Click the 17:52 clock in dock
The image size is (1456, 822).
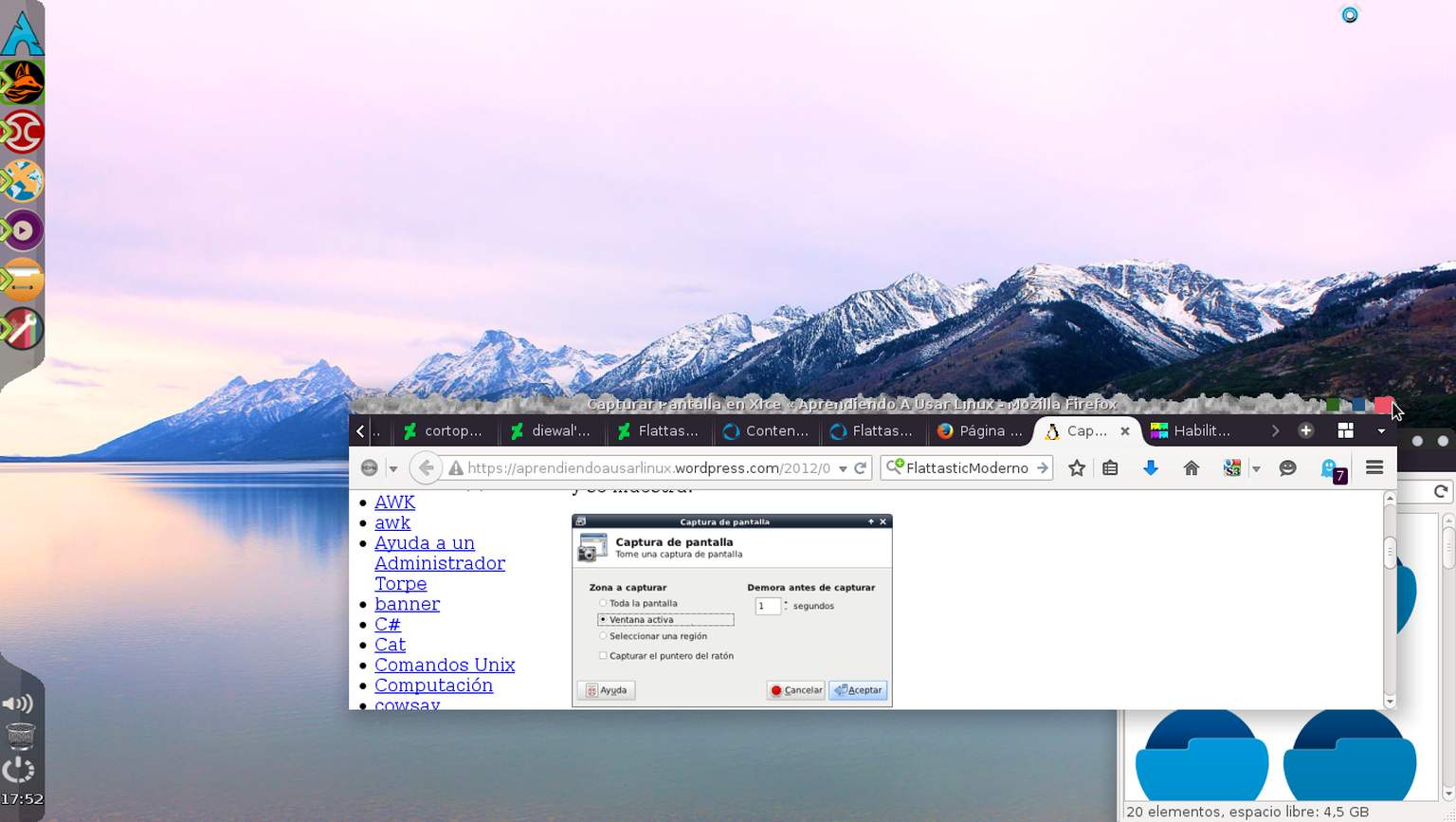click(x=22, y=799)
